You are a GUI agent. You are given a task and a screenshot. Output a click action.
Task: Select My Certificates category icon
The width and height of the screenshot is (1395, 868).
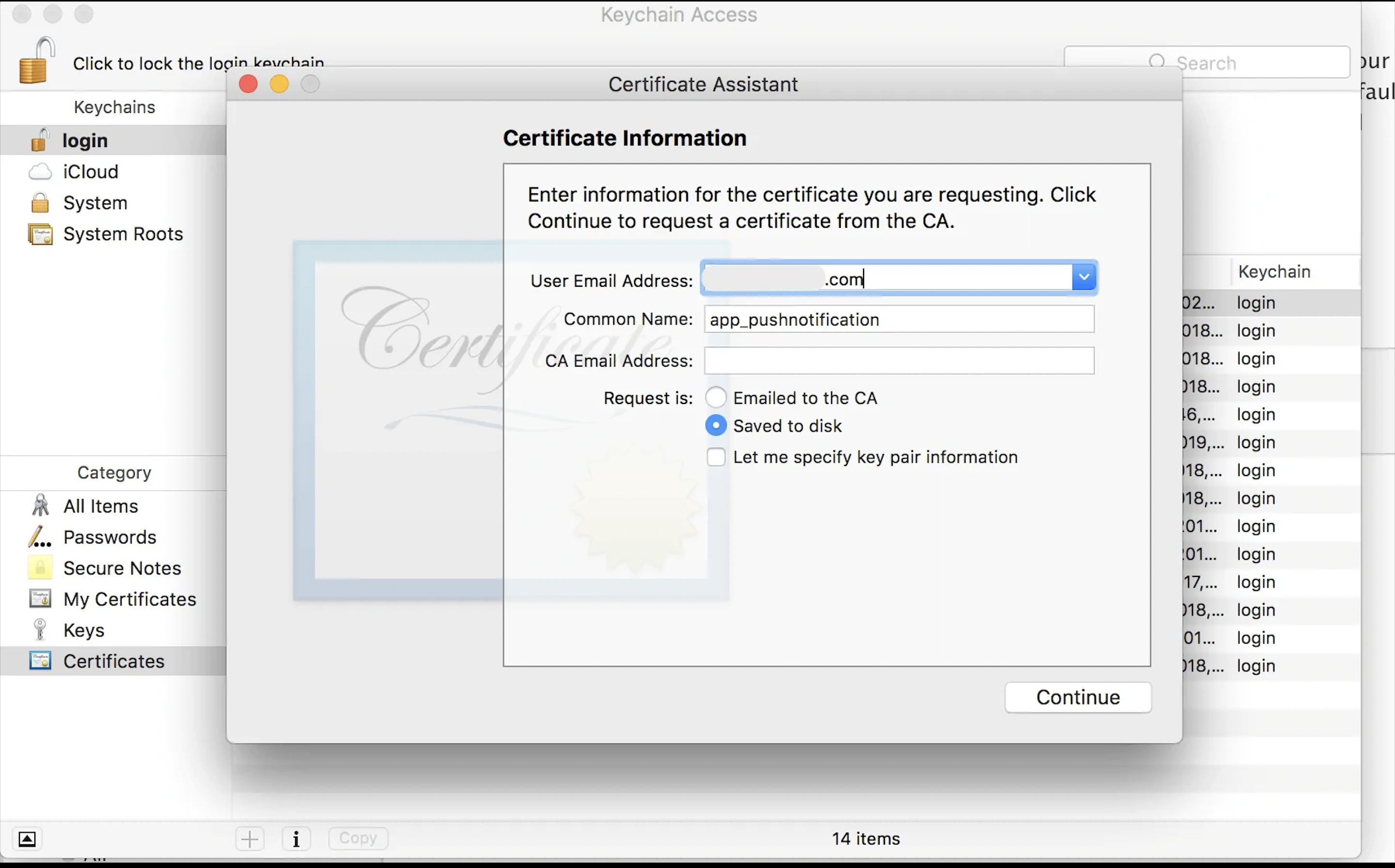tap(40, 599)
